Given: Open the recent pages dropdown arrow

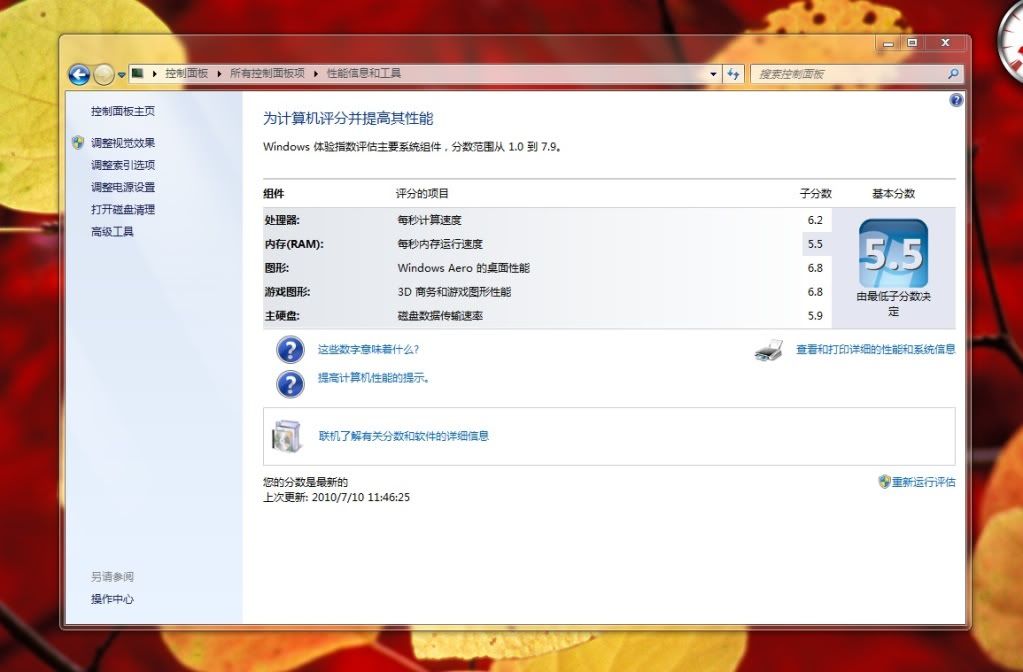Looking at the screenshot, I should click(121, 75).
